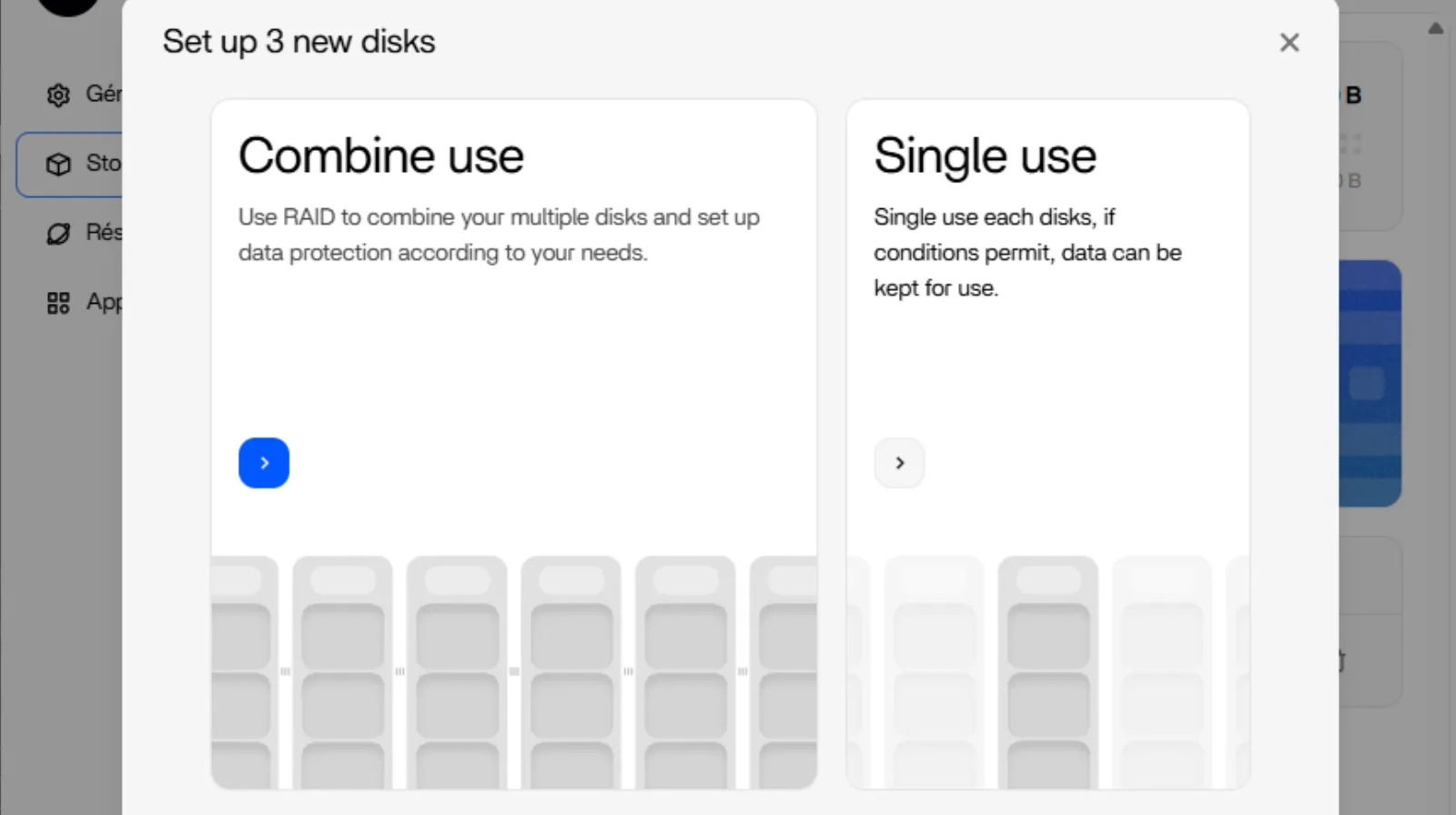Select the Single use heading
Screen dimensions: 1456x815
coord(985,156)
